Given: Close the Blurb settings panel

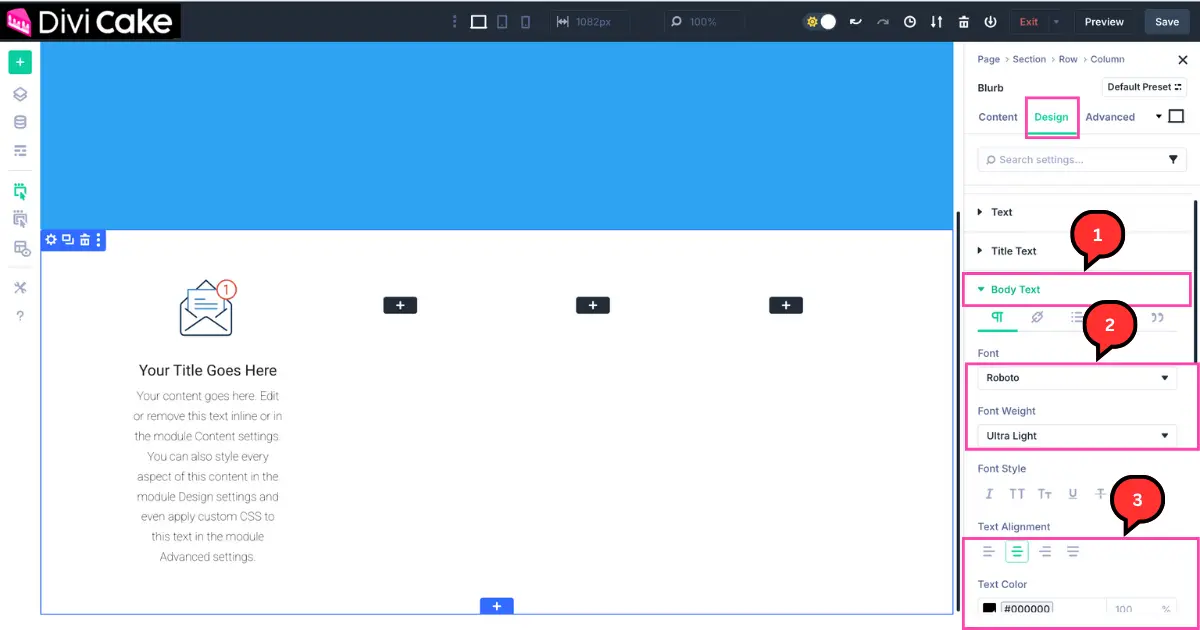Looking at the screenshot, I should [1183, 60].
